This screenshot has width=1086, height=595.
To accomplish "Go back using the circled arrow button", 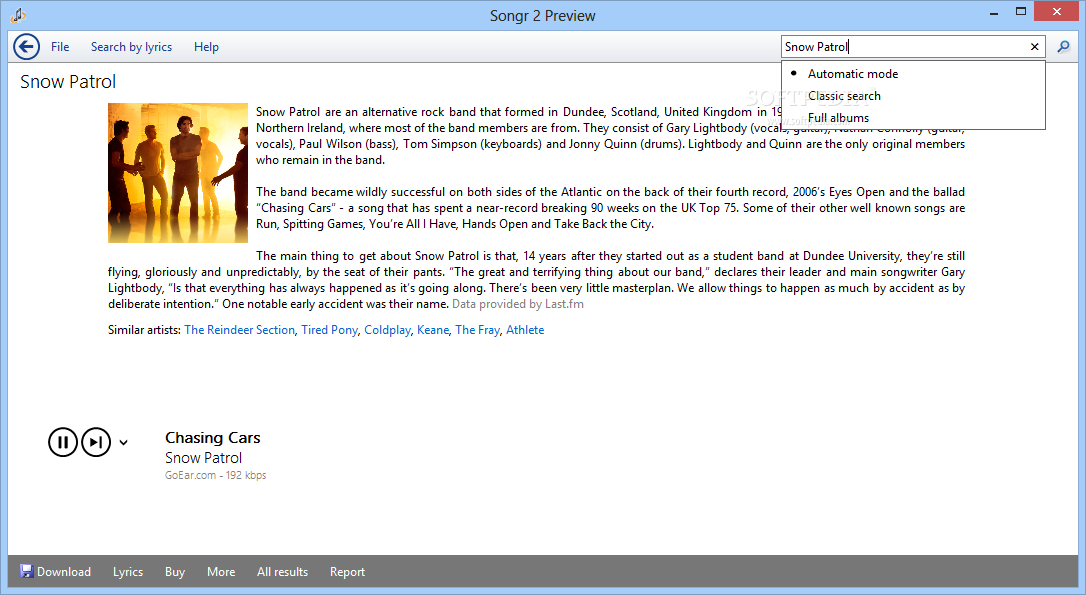I will tap(26, 47).
